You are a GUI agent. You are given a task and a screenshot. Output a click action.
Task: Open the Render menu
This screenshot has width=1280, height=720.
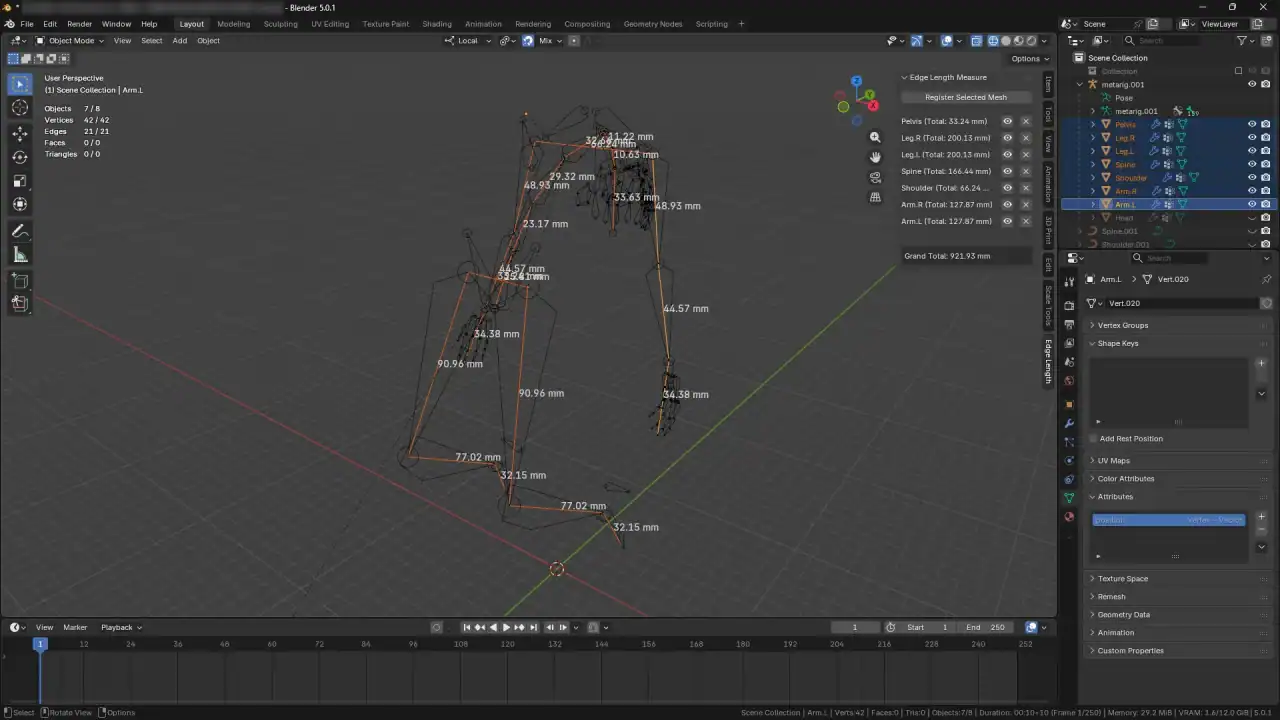(79, 24)
